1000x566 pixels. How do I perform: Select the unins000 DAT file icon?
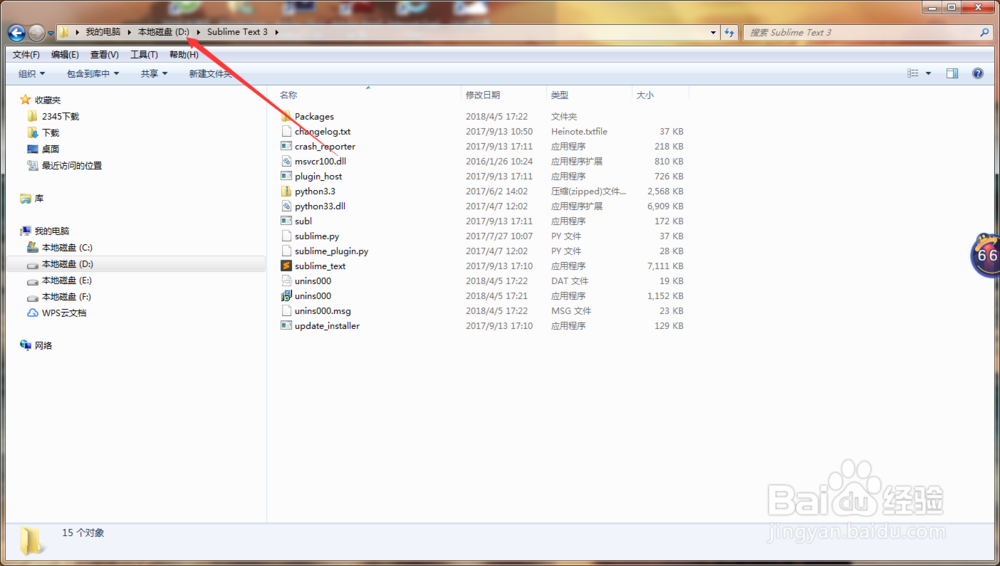point(286,281)
